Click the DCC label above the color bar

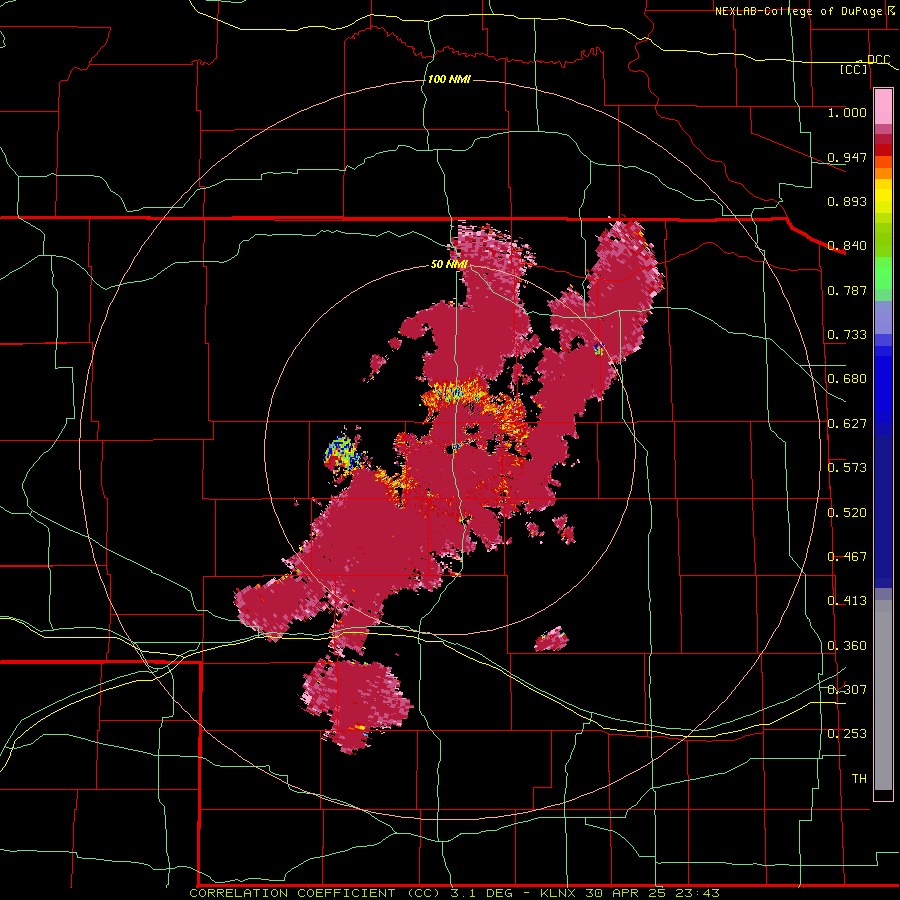click(x=878, y=60)
